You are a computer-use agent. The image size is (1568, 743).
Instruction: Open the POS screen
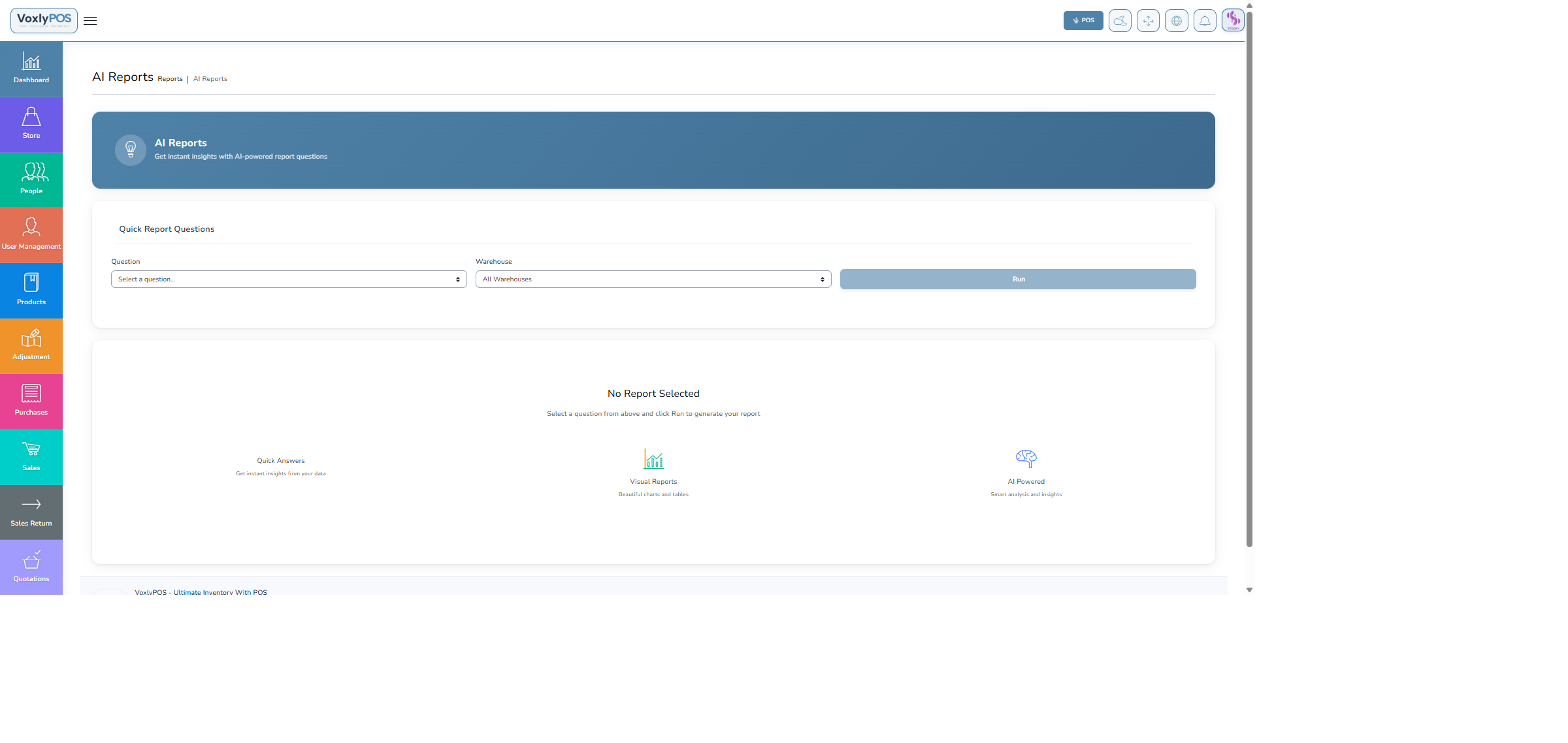point(1083,20)
